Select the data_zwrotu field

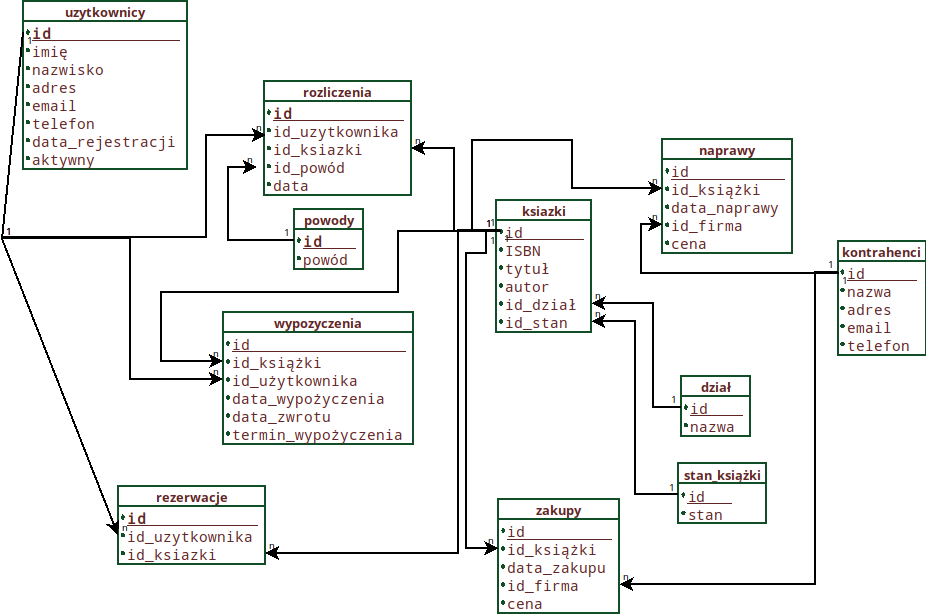(281, 417)
